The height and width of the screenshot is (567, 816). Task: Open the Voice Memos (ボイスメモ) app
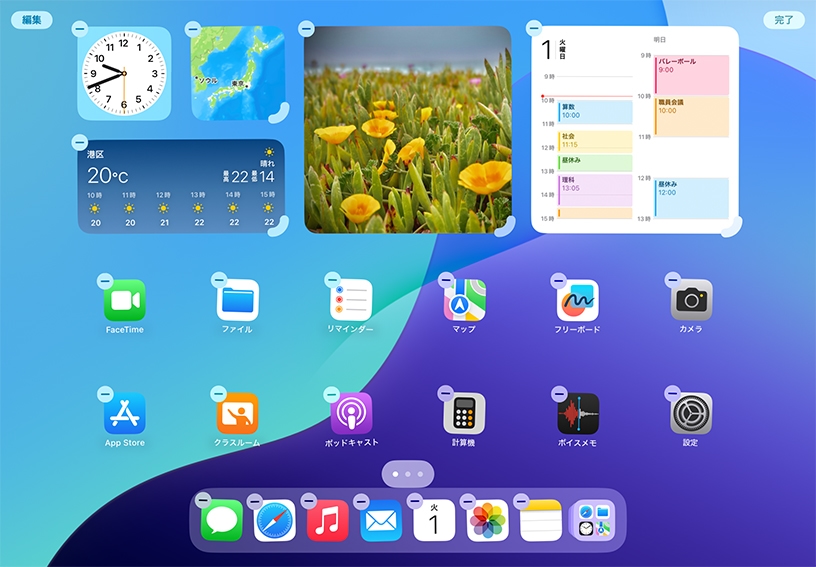point(577,413)
